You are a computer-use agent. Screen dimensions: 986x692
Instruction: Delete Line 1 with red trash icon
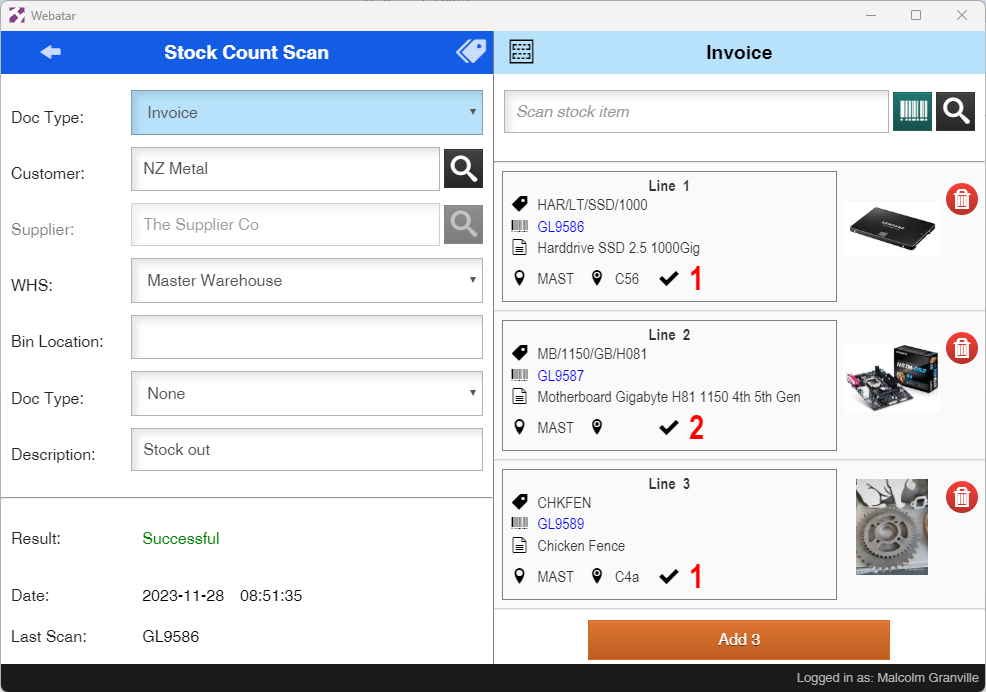point(961,199)
